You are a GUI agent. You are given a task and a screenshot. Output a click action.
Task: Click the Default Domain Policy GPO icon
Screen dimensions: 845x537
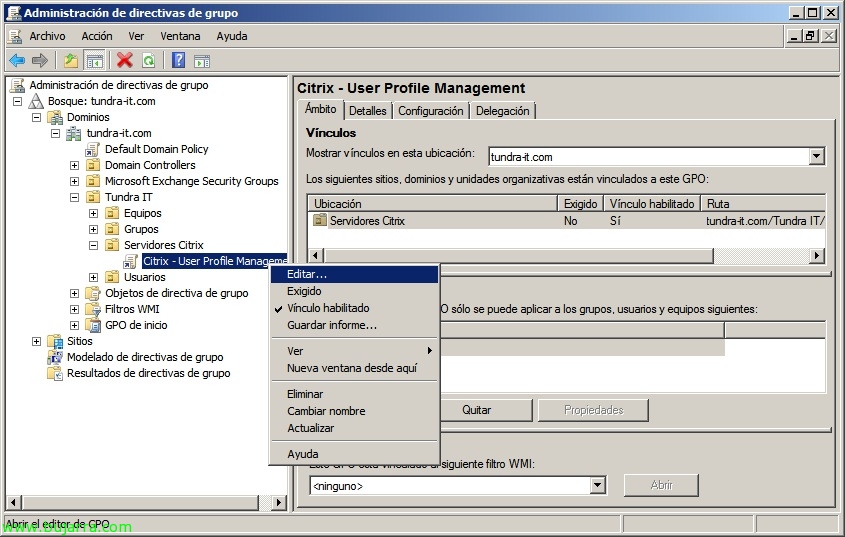tap(93, 149)
